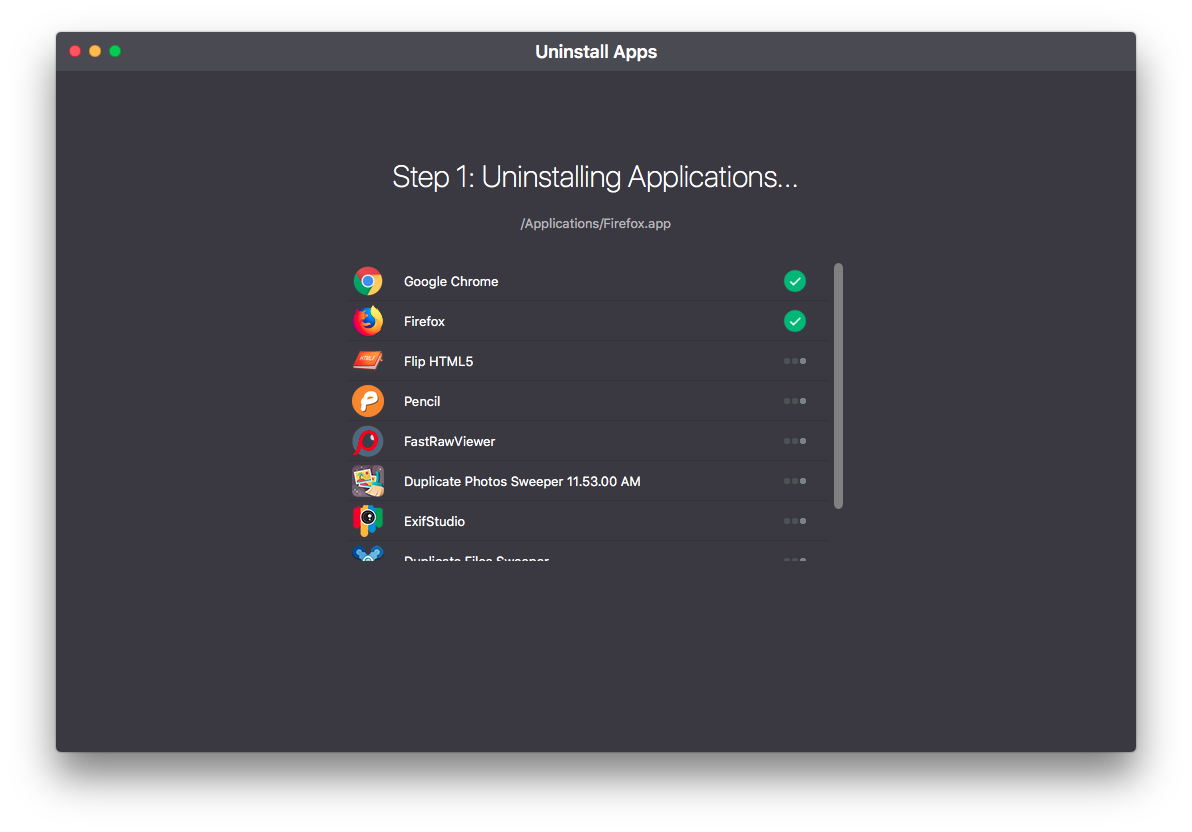The width and height of the screenshot is (1192, 832).
Task: Click the pending dots beside Flip HTML5
Action: (794, 361)
